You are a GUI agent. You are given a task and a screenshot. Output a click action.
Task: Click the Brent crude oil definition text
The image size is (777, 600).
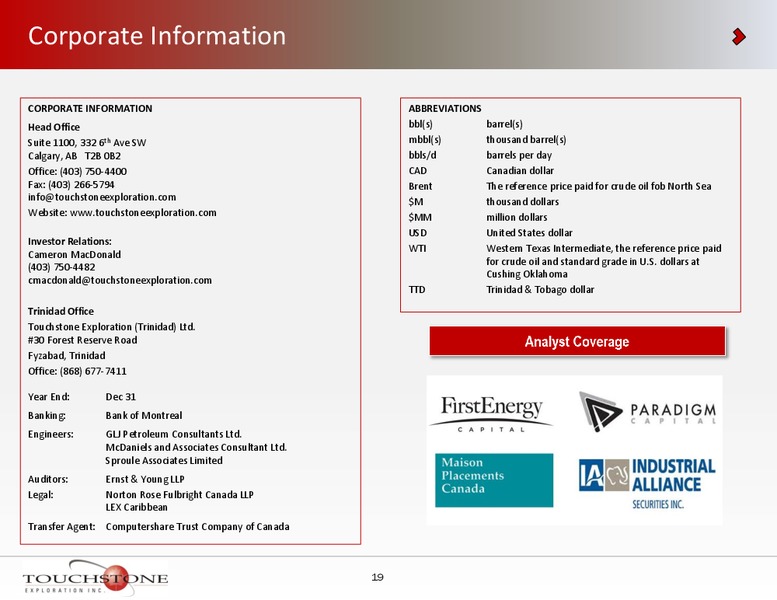[599, 186]
